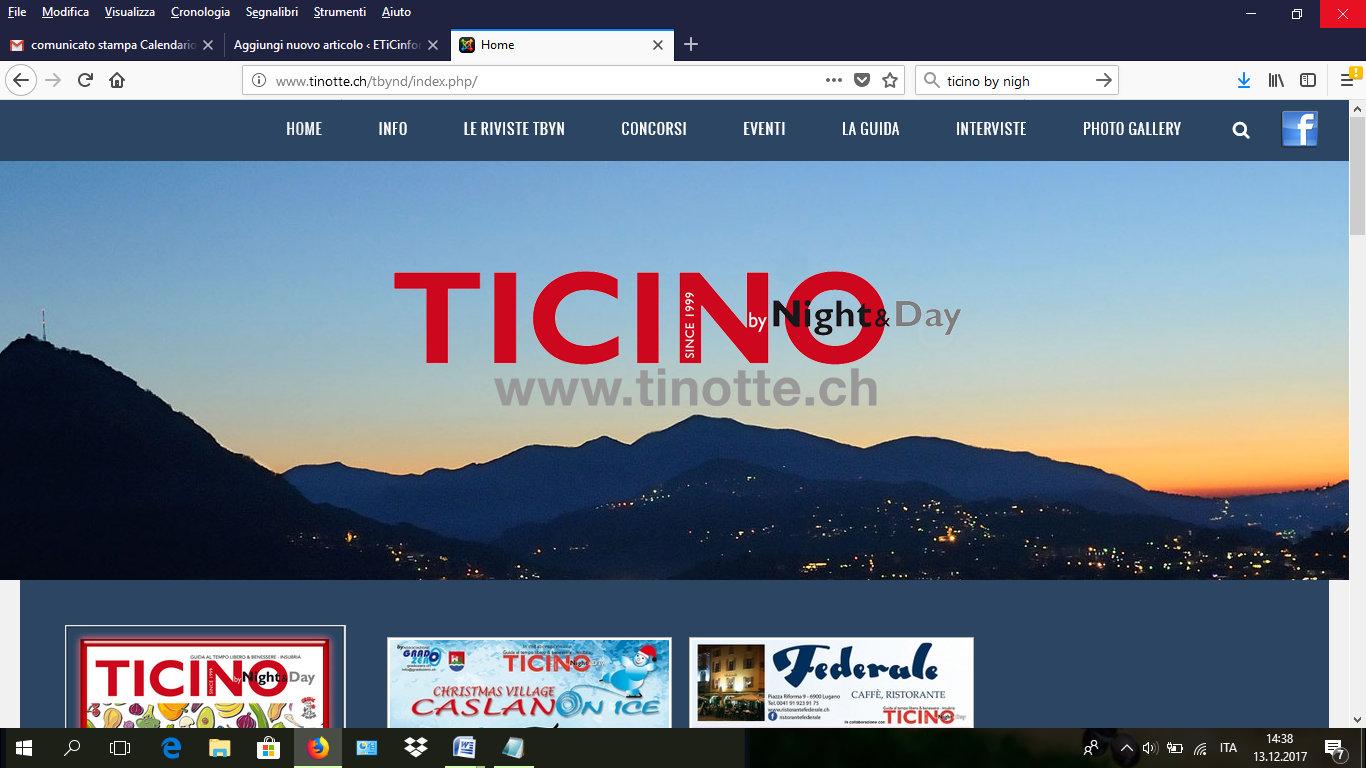This screenshot has width=1366, height=768.
Task: Switch the ITA input language
Action: (x=1228, y=748)
